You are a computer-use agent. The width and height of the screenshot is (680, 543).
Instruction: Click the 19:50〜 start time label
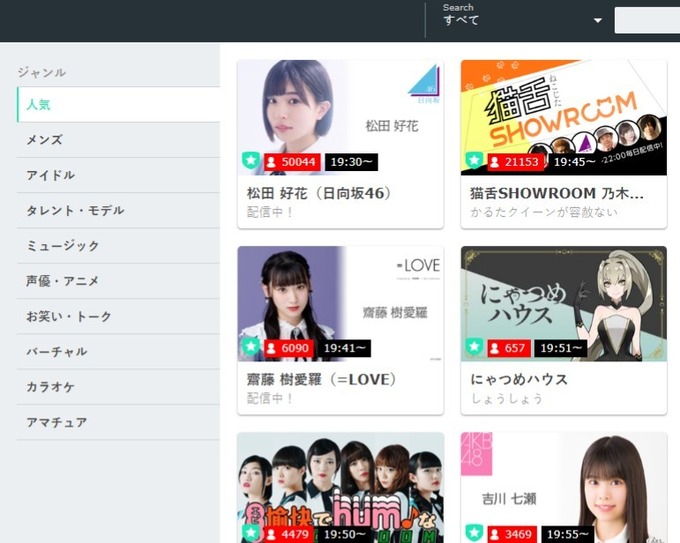coord(345,534)
